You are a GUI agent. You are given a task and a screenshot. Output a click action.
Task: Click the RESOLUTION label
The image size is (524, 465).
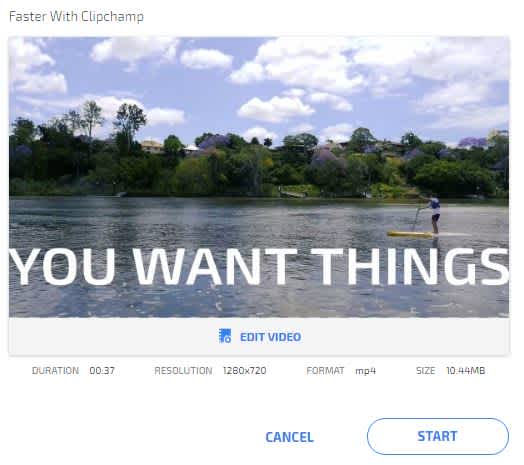click(x=183, y=370)
